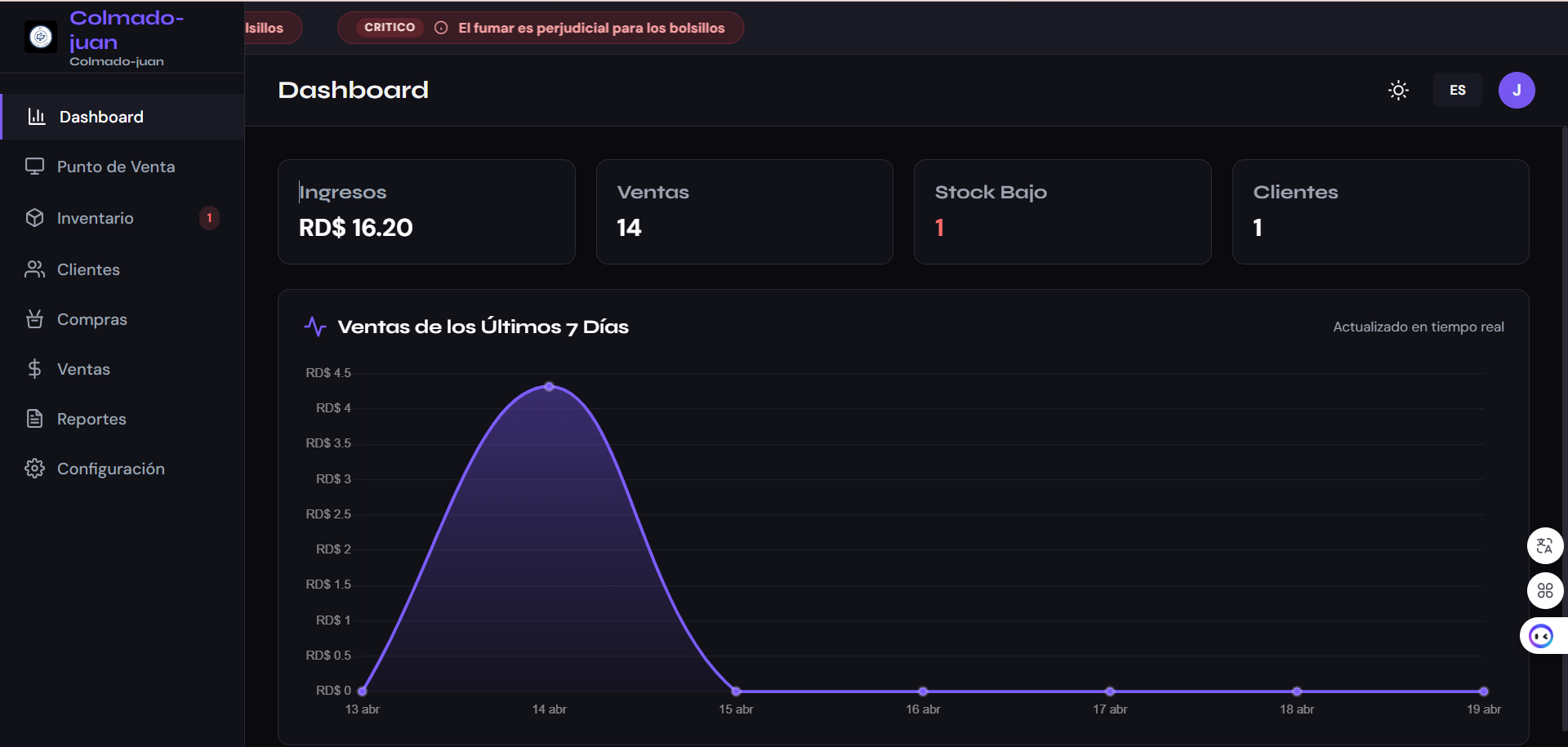Image resolution: width=1568 pixels, height=747 pixels.
Task: Open Reportes with the document icon
Action: (34, 418)
